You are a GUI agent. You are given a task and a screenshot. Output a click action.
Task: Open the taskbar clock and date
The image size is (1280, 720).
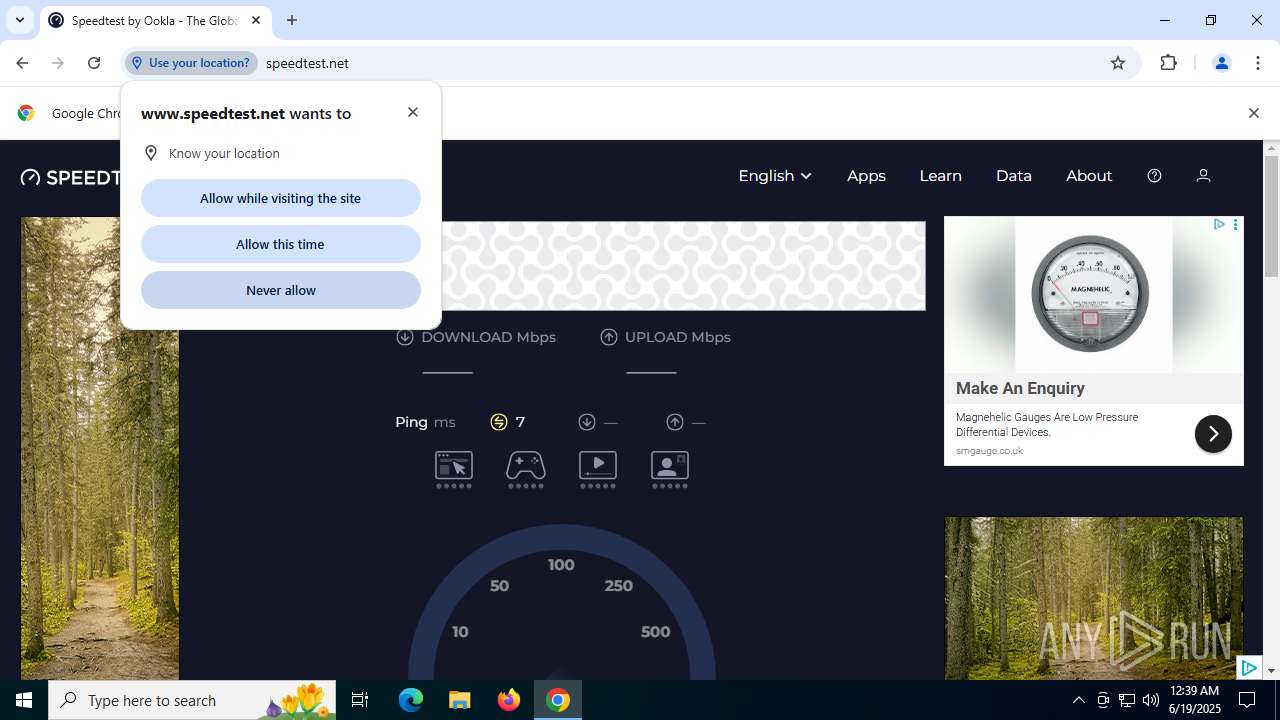1193,700
